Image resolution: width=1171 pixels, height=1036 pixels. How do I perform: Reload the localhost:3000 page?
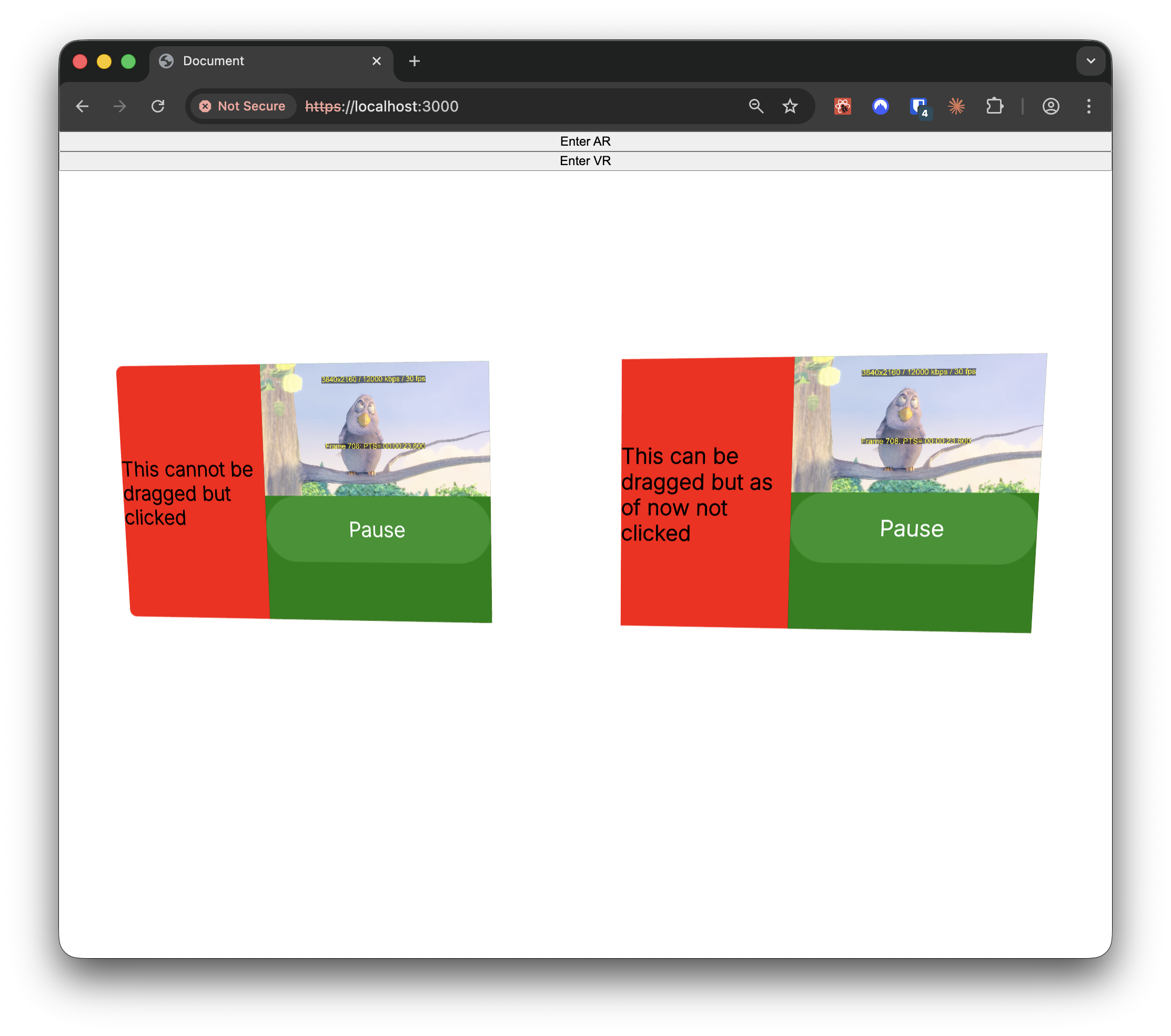[159, 106]
